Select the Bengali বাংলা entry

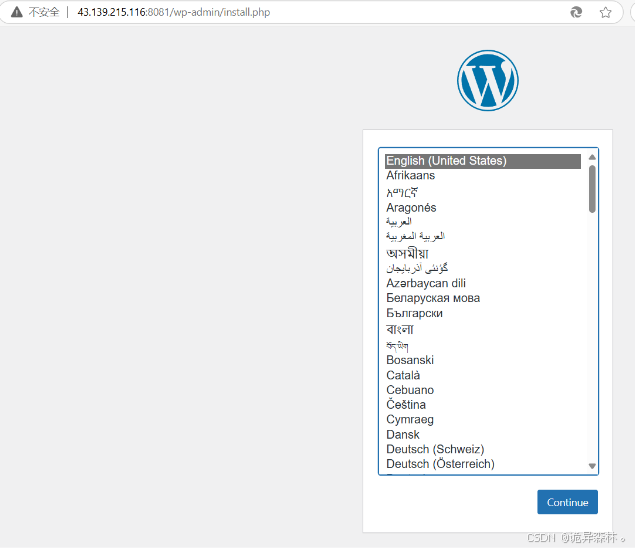pyautogui.click(x=483, y=329)
